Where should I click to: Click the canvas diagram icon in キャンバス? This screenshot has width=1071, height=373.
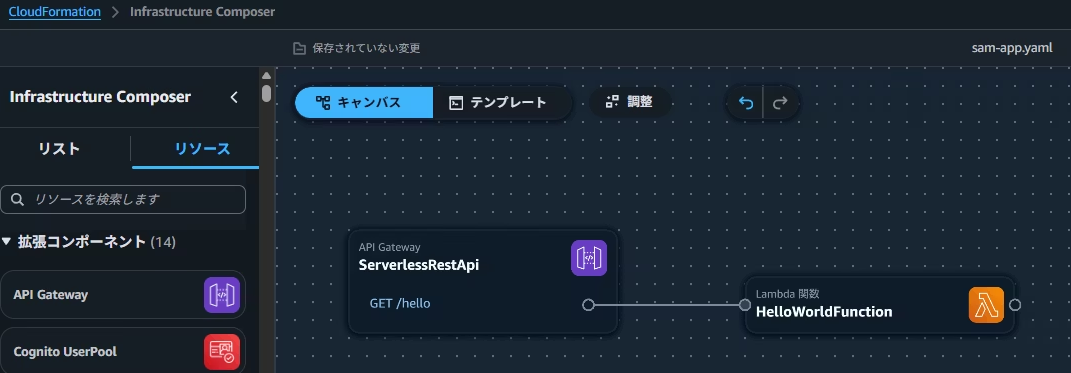(x=323, y=102)
